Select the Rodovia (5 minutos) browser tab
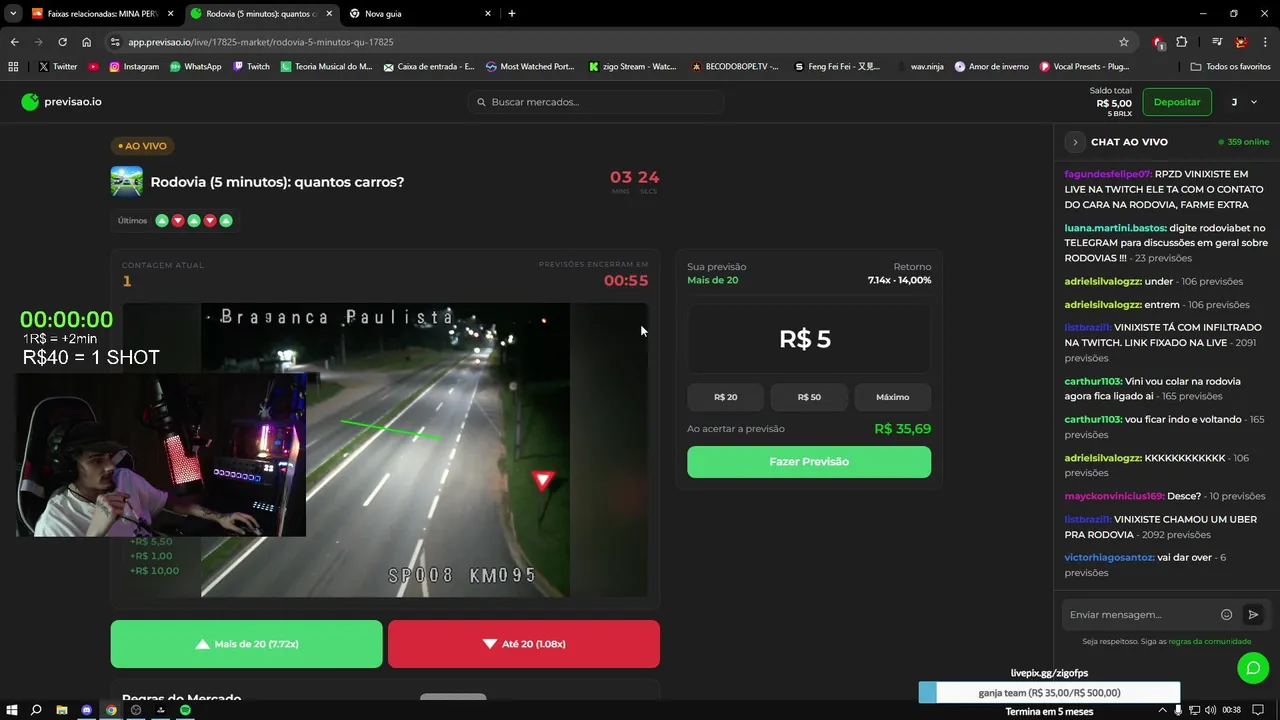Screen dimensions: 1280x720 (261, 14)
